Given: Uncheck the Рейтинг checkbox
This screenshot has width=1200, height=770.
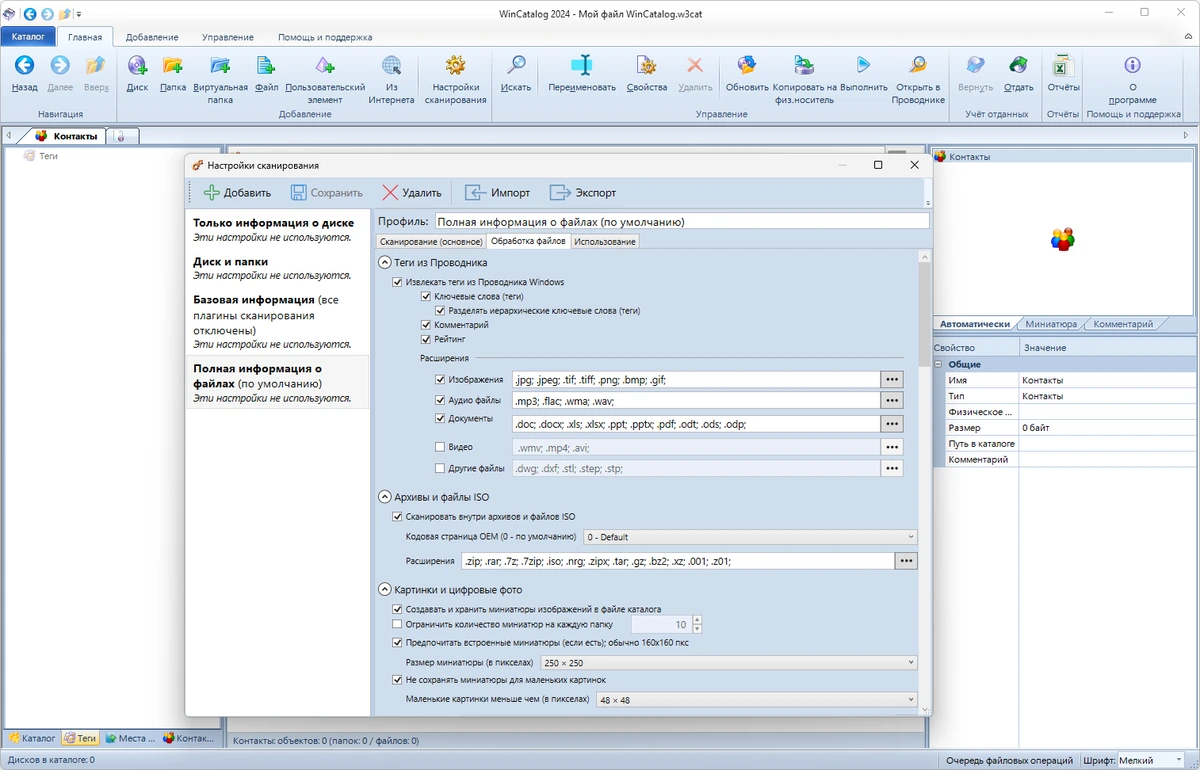Looking at the screenshot, I should pyautogui.click(x=426, y=340).
